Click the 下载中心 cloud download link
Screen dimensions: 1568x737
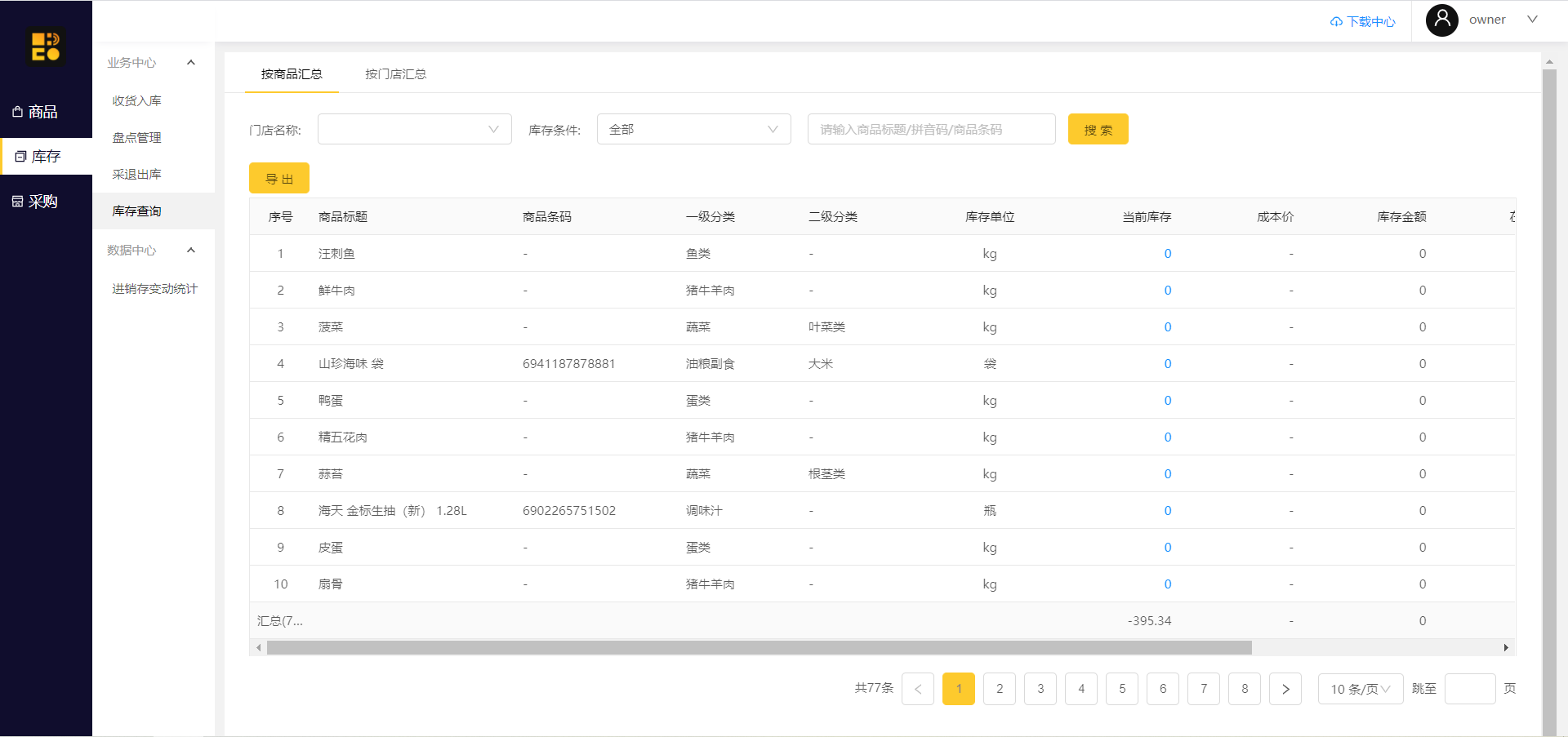coord(1362,21)
